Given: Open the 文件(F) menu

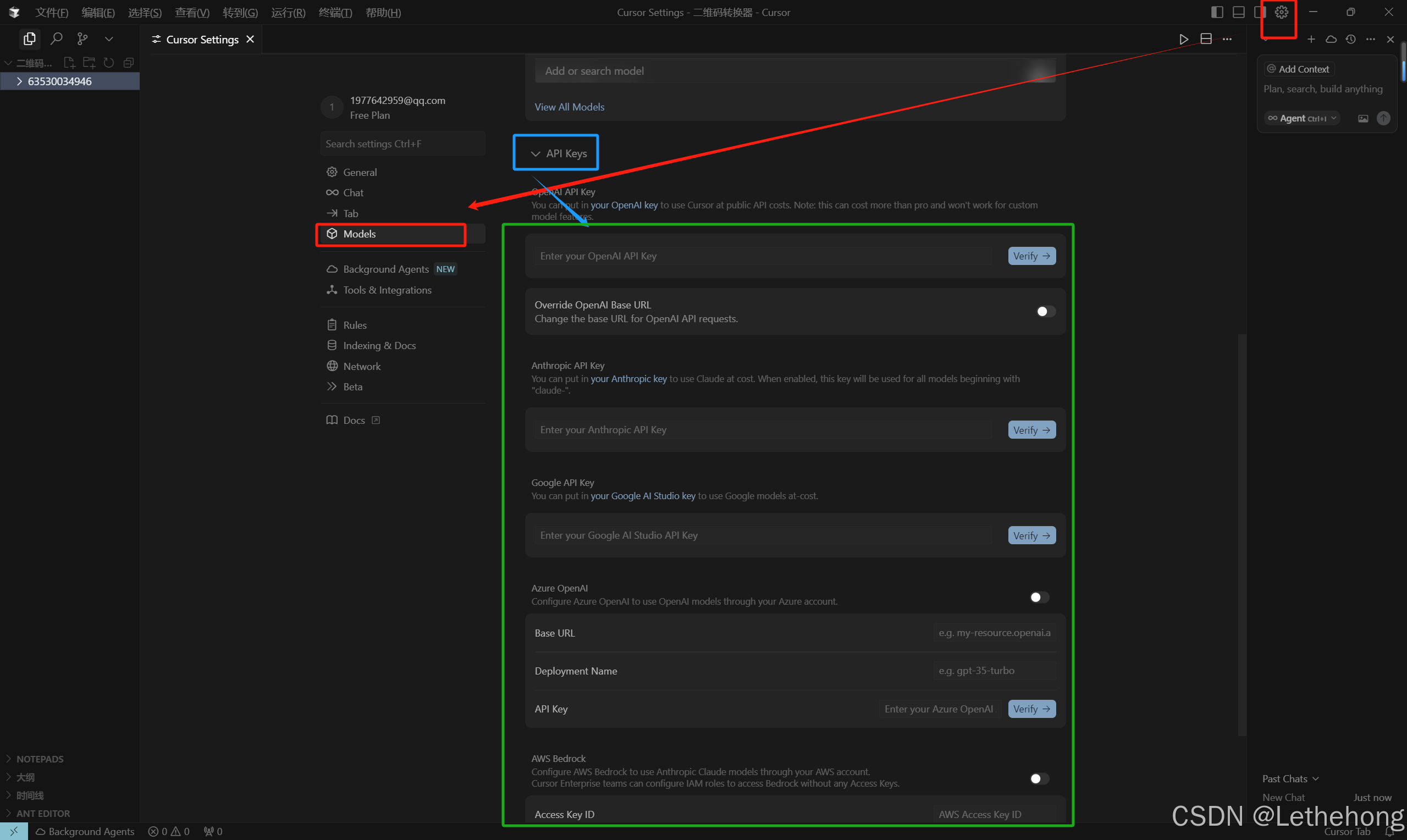Looking at the screenshot, I should 52,13.
